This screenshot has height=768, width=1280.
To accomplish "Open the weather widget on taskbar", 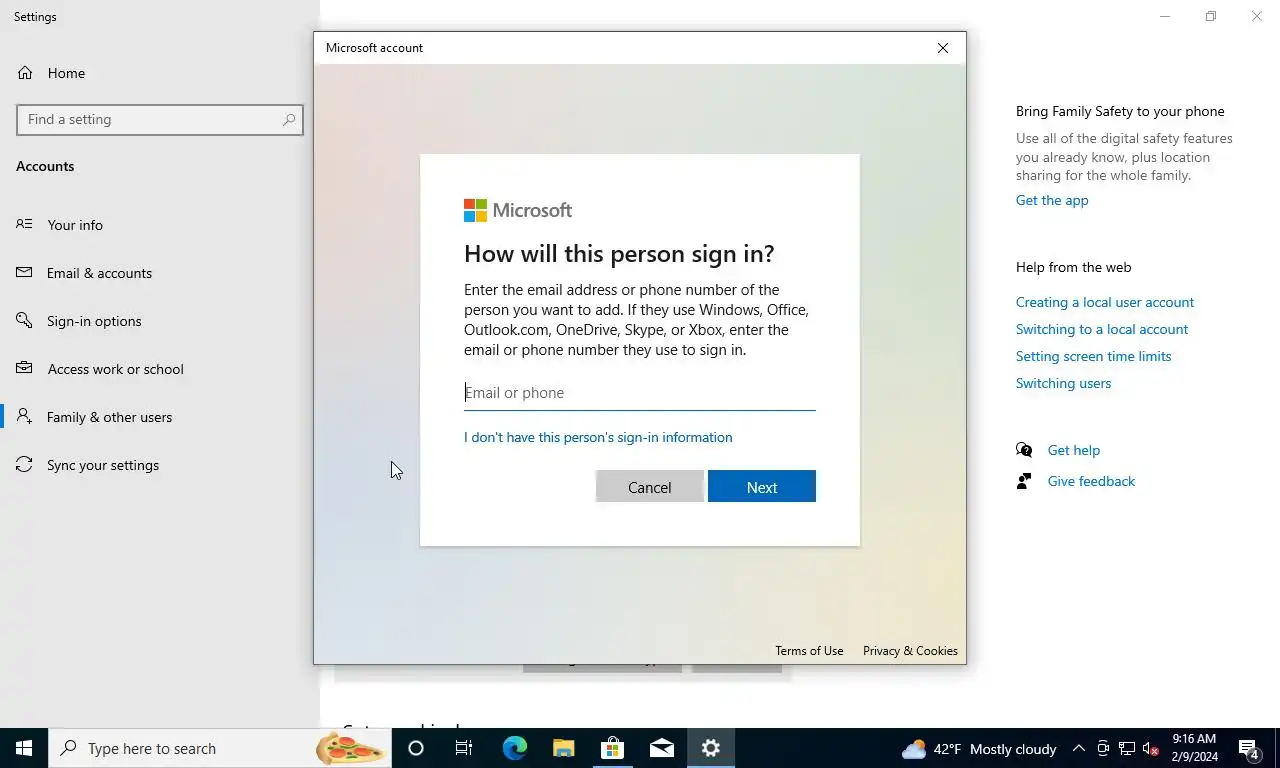I will (979, 748).
